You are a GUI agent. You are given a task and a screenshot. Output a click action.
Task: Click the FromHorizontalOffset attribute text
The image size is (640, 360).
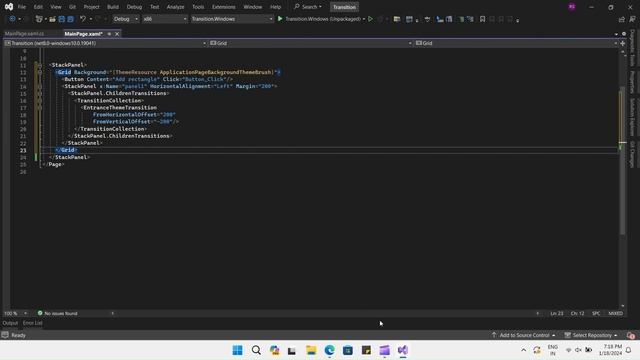coord(124,115)
